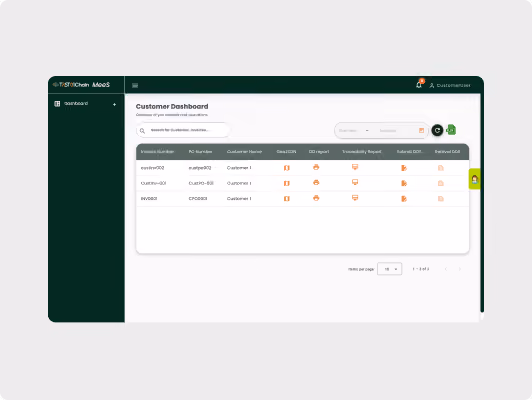
Task: Export table using green spreadsheet icon
Action: [451, 130]
